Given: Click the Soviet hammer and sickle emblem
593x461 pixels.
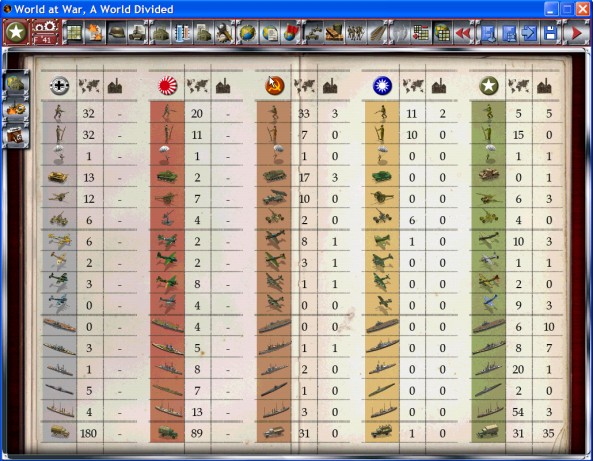Looking at the screenshot, I should [x=275, y=85].
